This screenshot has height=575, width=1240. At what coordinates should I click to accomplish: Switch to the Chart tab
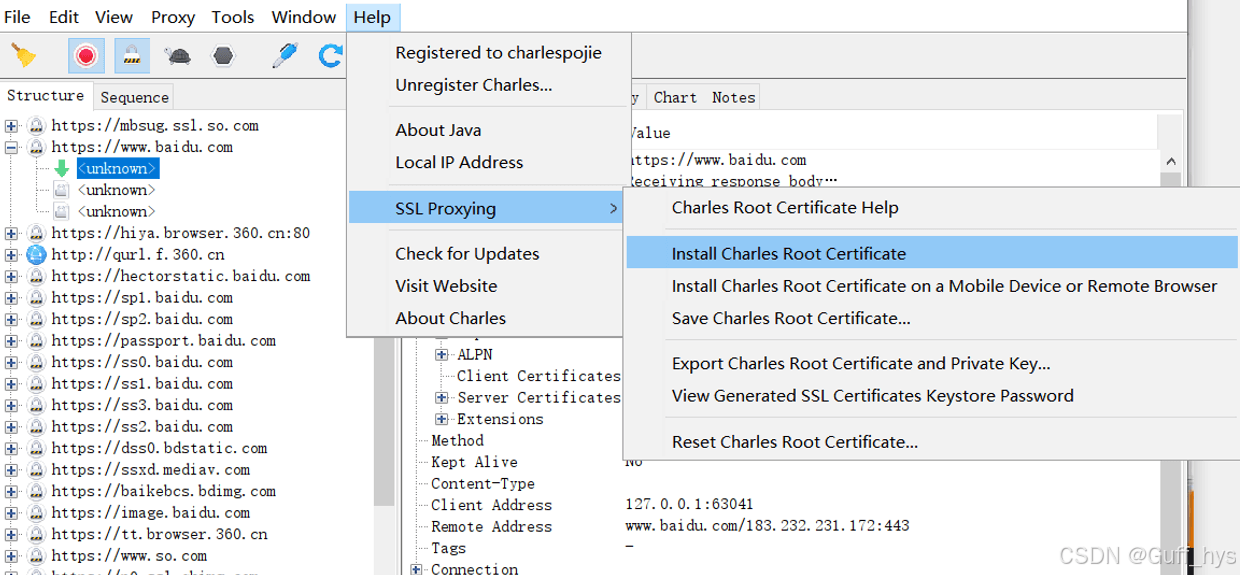[x=675, y=97]
